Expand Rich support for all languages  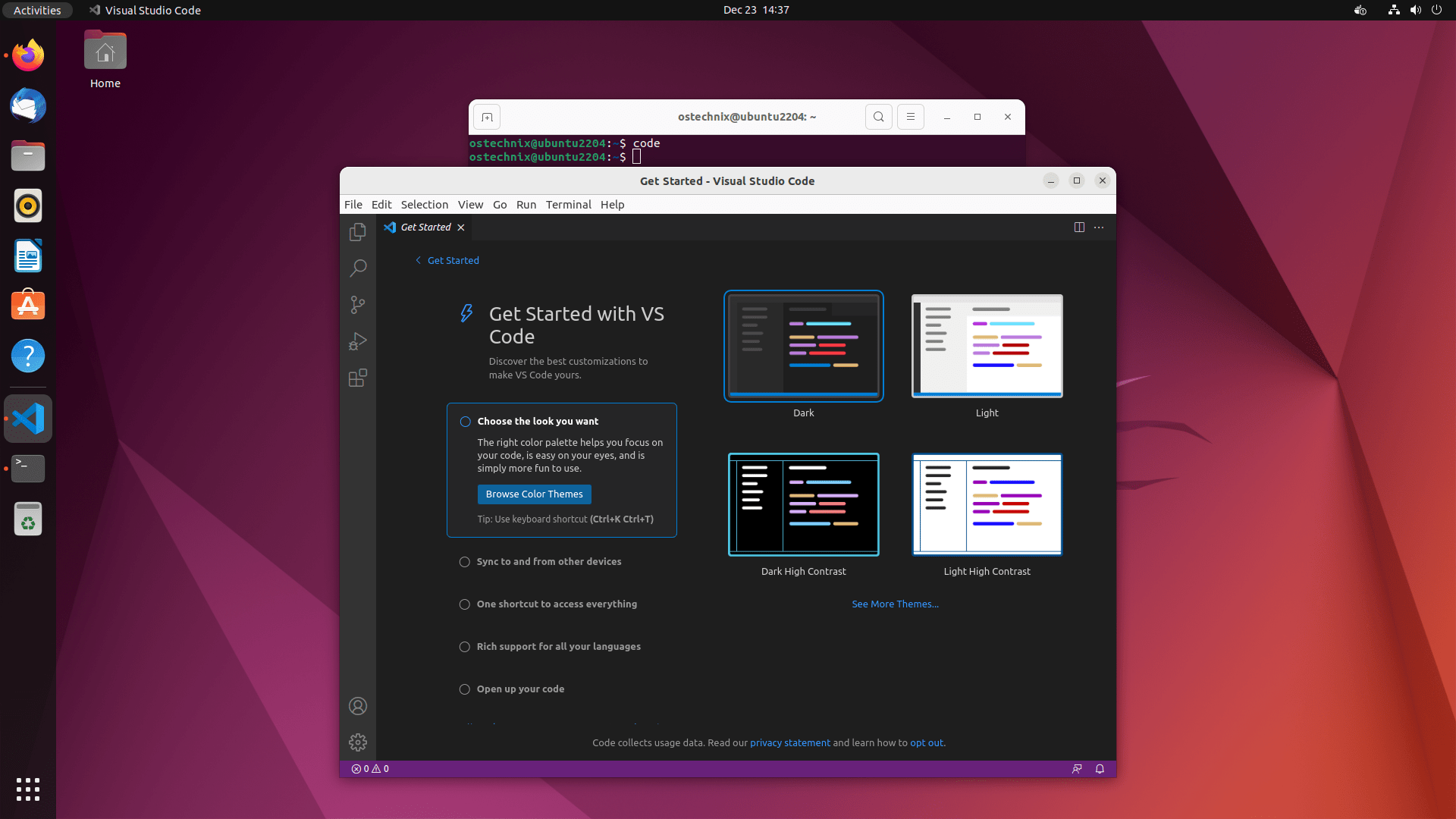tap(558, 645)
